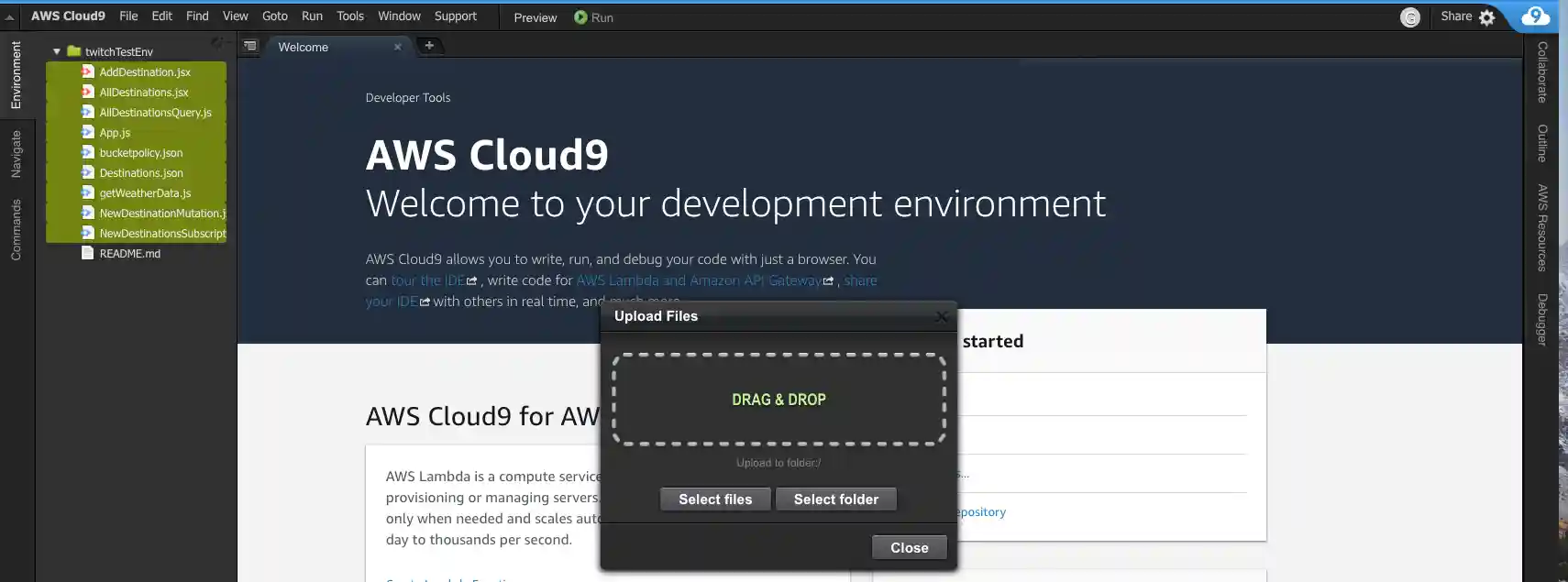
Task: Click the Destinations.json file icon
Action: click(88, 172)
